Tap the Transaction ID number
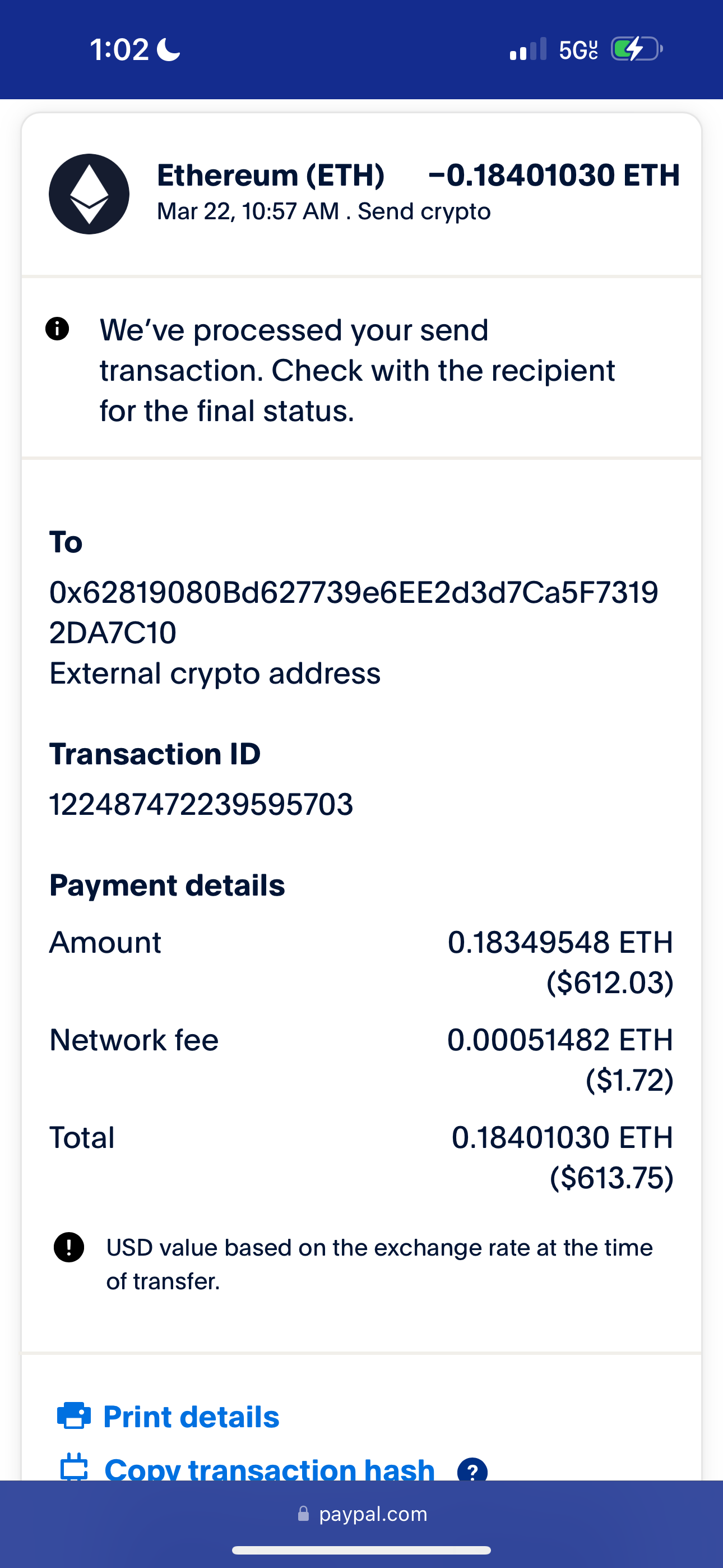The width and height of the screenshot is (723, 1568). tap(201, 804)
